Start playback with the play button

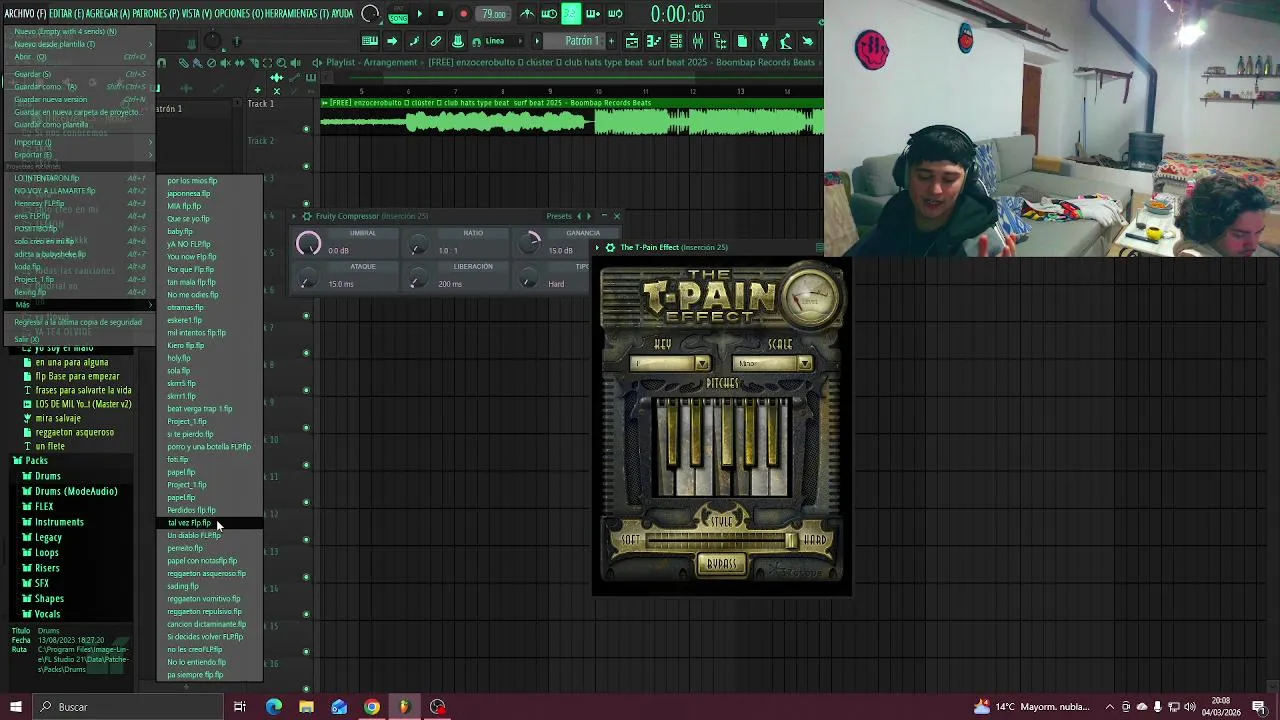tap(419, 14)
